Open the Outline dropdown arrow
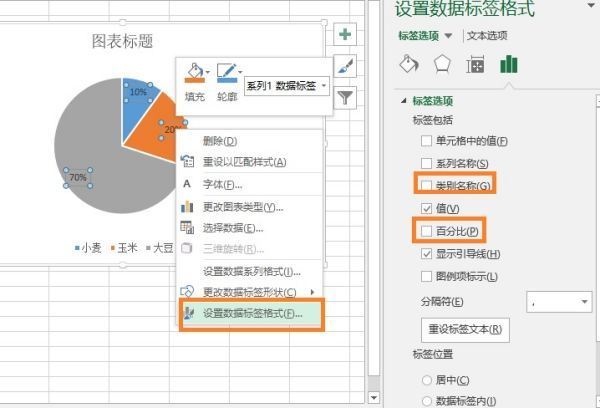 click(x=240, y=72)
